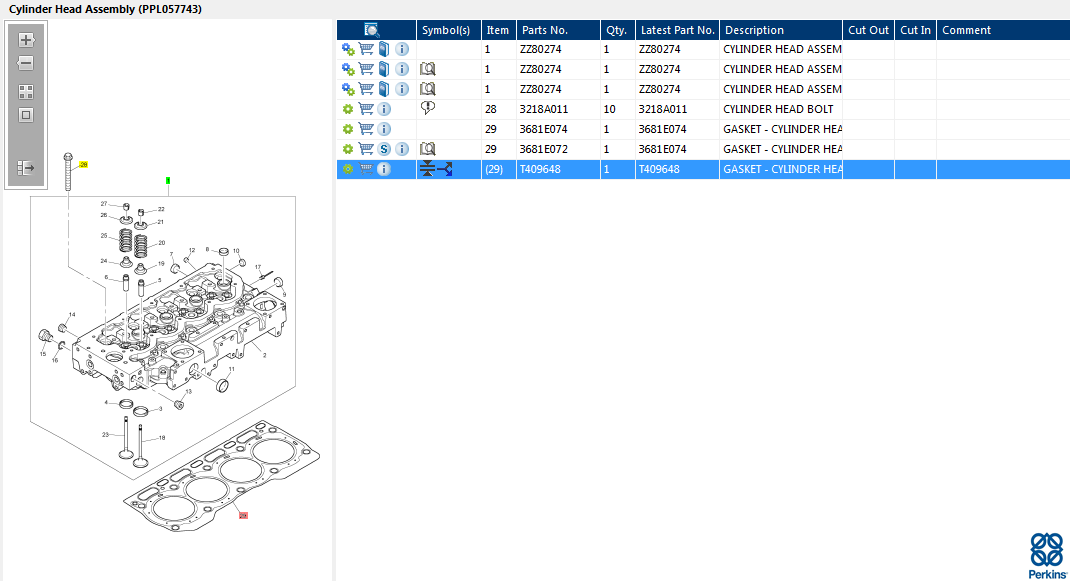
Task: Click gear icon in row with parts no. 3681E074
Action: pos(348,129)
